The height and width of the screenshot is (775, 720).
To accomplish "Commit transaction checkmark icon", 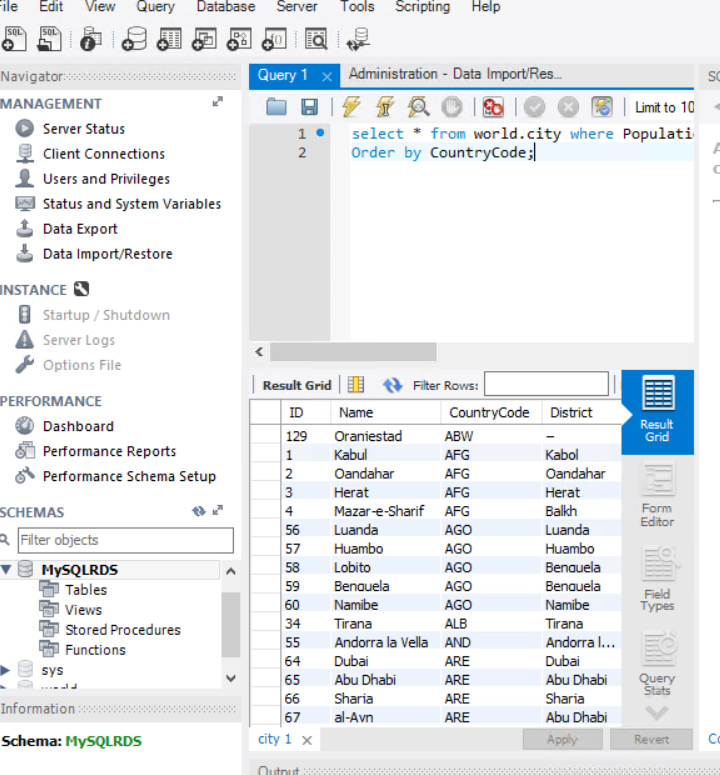I will tap(534, 107).
